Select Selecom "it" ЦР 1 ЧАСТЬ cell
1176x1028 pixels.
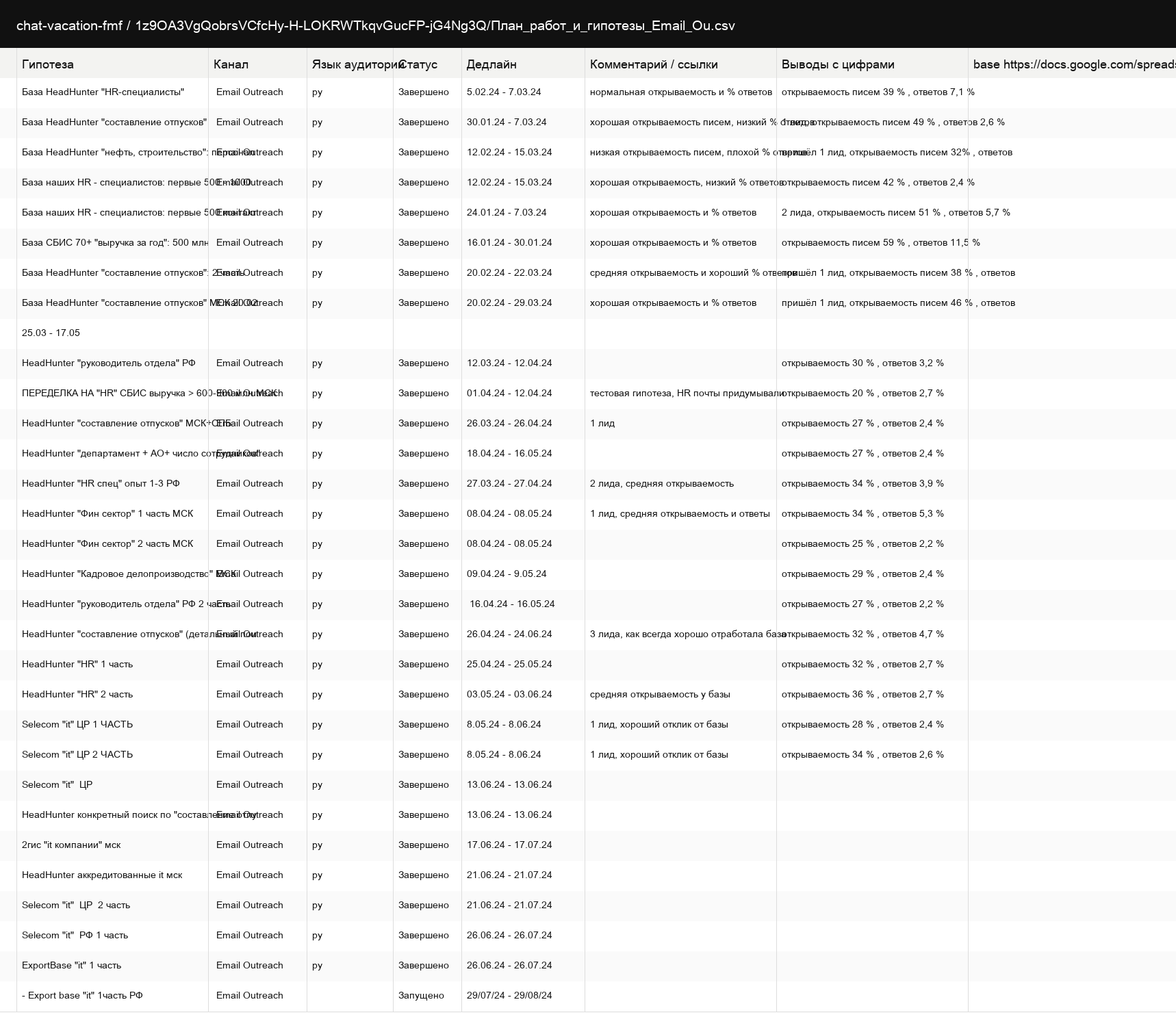tap(77, 724)
